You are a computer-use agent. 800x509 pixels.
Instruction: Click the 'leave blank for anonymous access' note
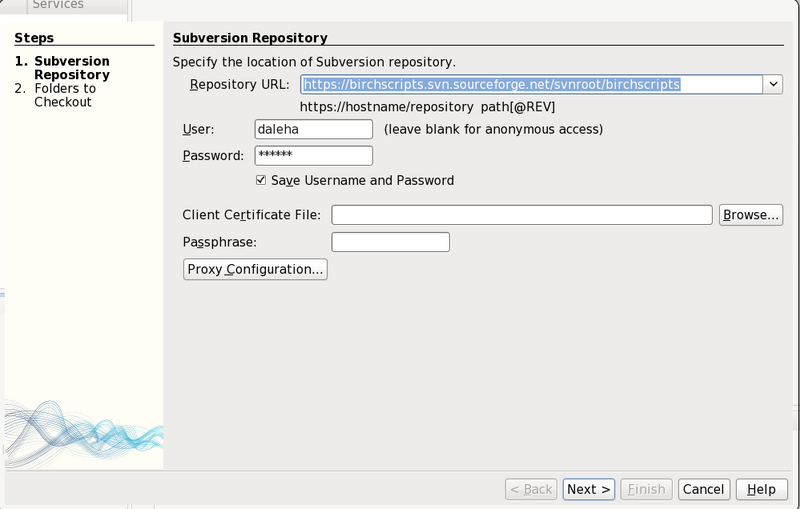coord(493,129)
